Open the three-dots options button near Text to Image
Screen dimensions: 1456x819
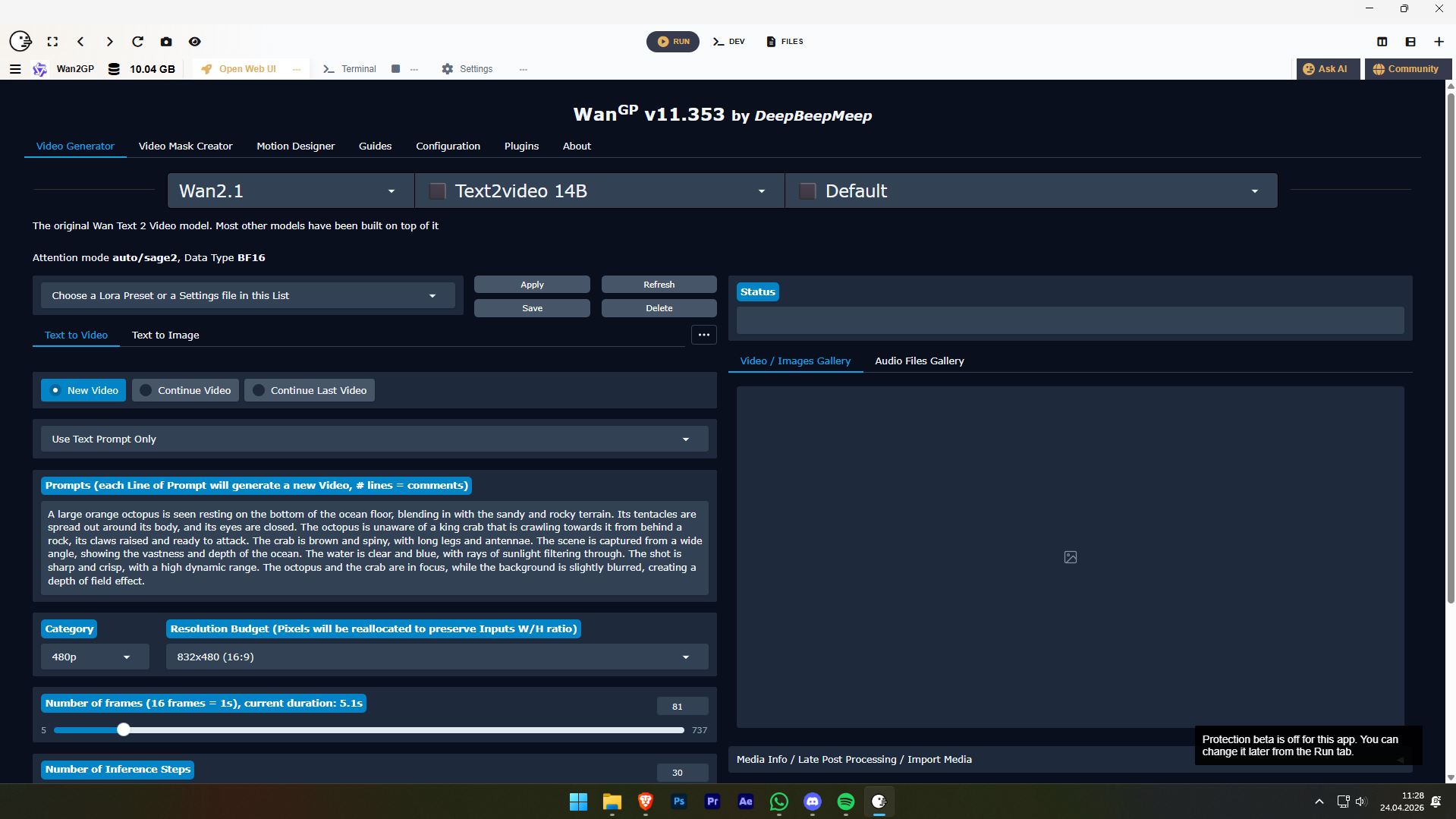pyautogui.click(x=704, y=335)
